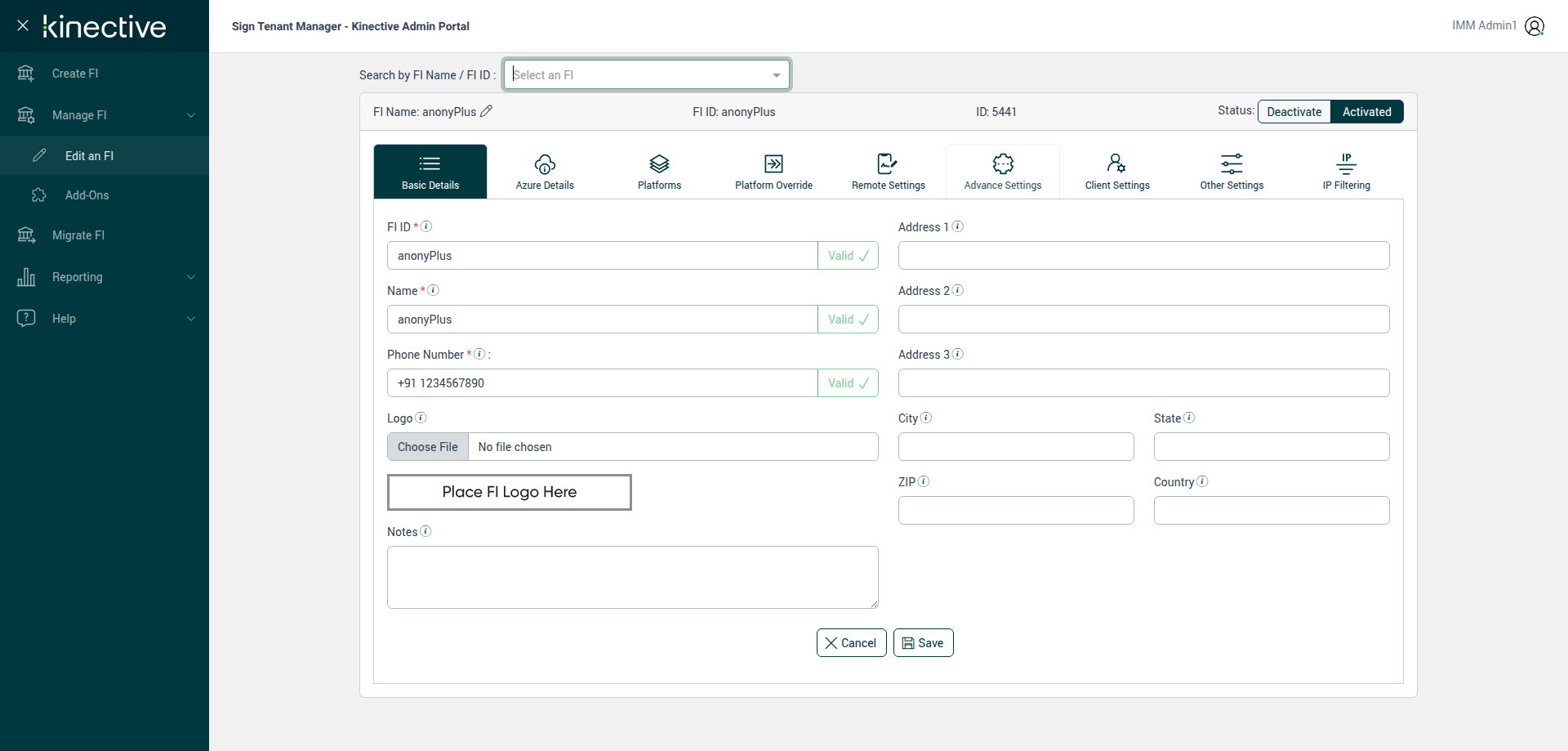
Task: Click the City input field
Action: tap(1016, 447)
